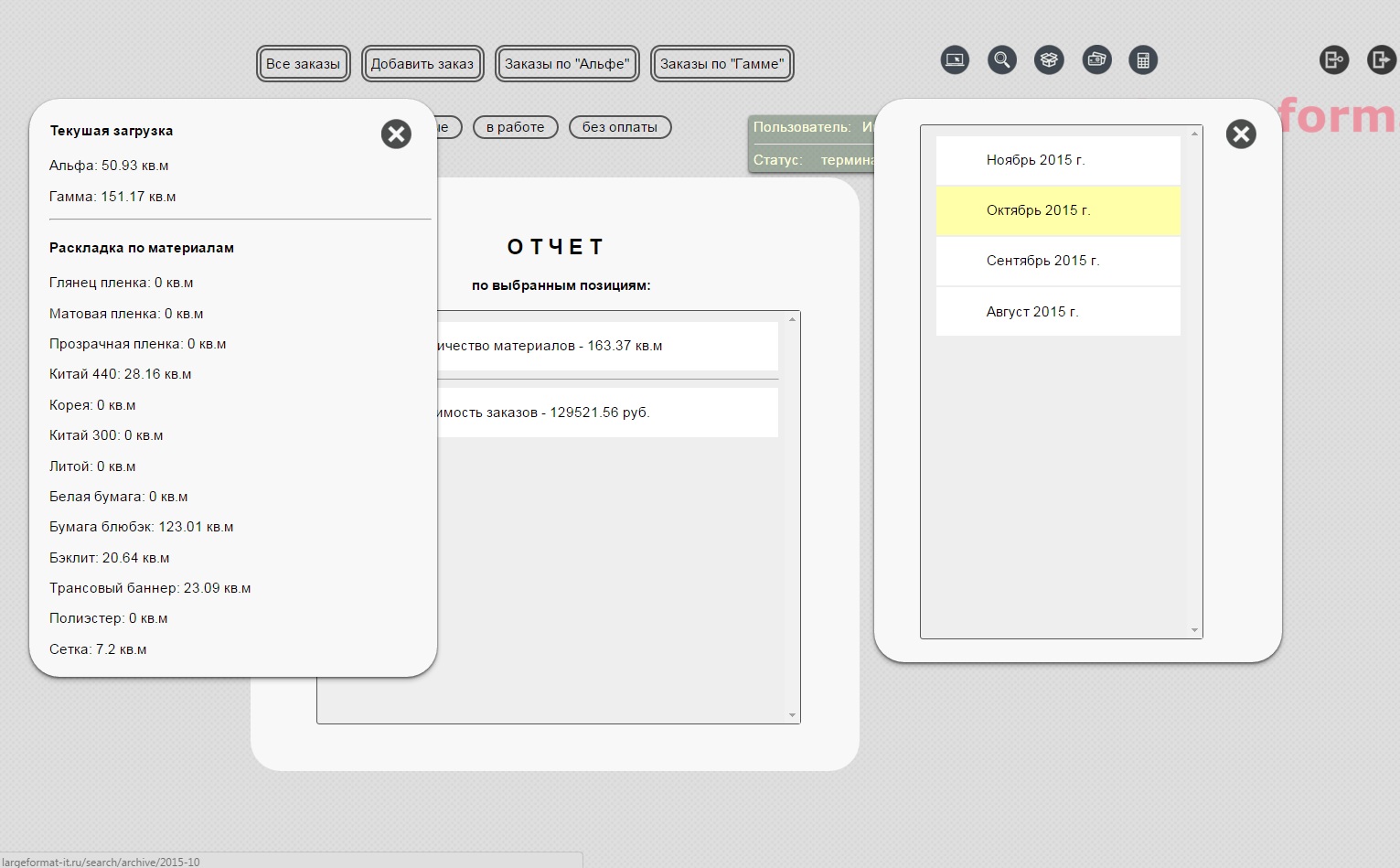Screen dimensions: 1400x868
Task: Click the "Корея: 0 кв.м" line
Action: tap(92, 405)
